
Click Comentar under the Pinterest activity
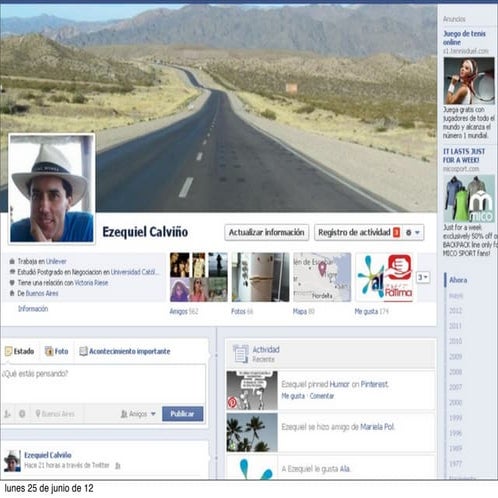point(322,396)
